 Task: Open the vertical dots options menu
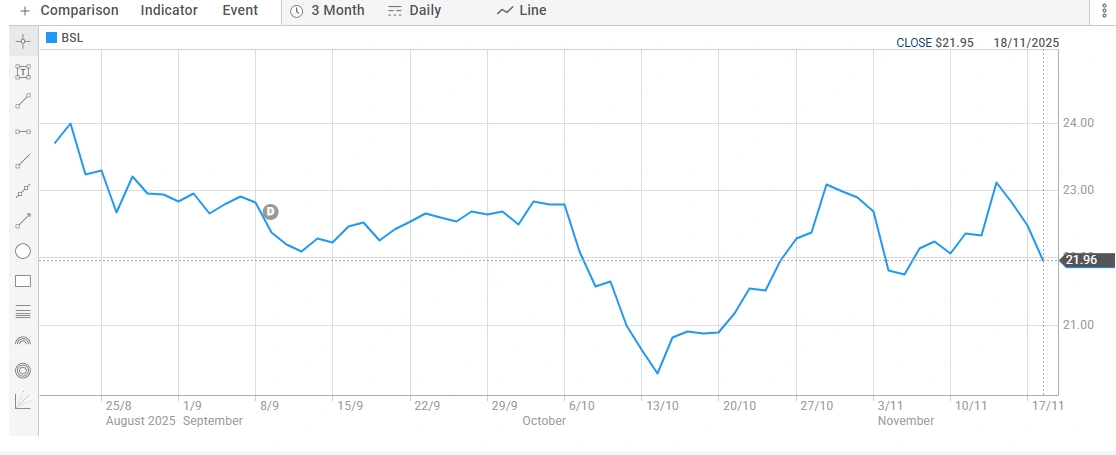[x=1105, y=11]
